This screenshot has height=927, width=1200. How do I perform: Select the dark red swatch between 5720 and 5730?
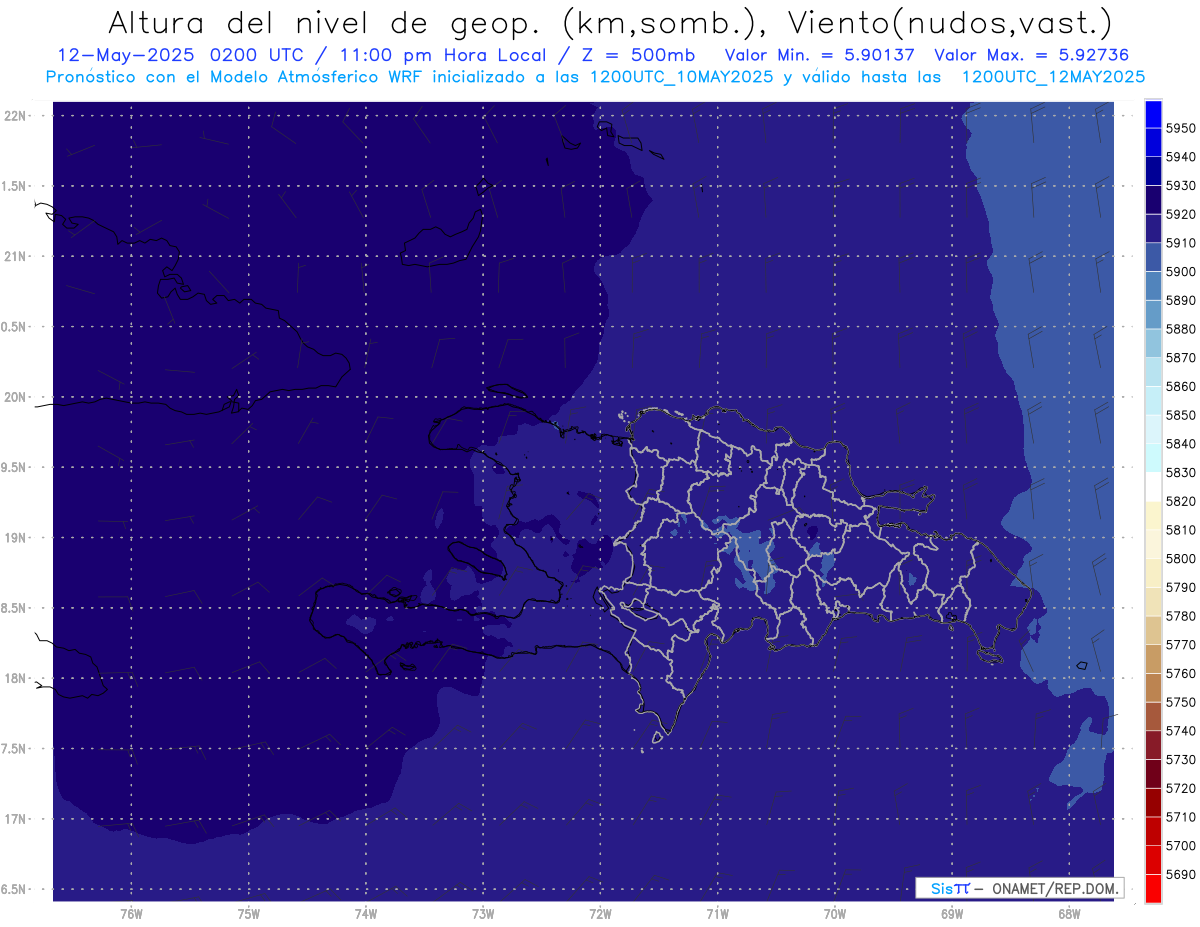(x=1153, y=774)
